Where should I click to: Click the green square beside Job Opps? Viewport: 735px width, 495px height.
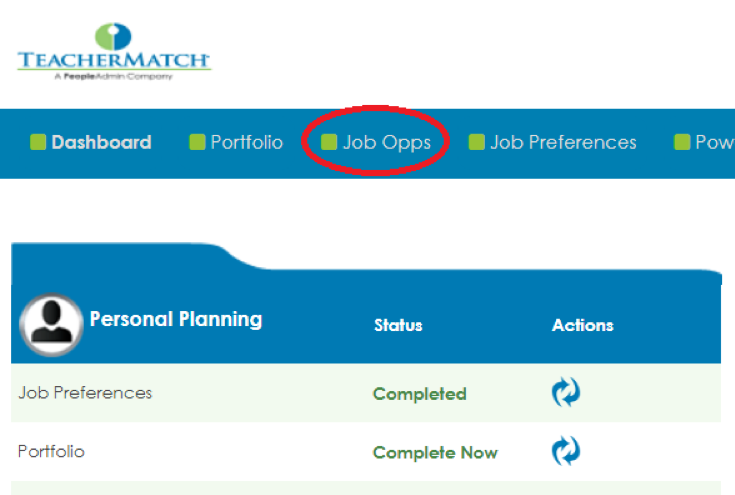329,142
